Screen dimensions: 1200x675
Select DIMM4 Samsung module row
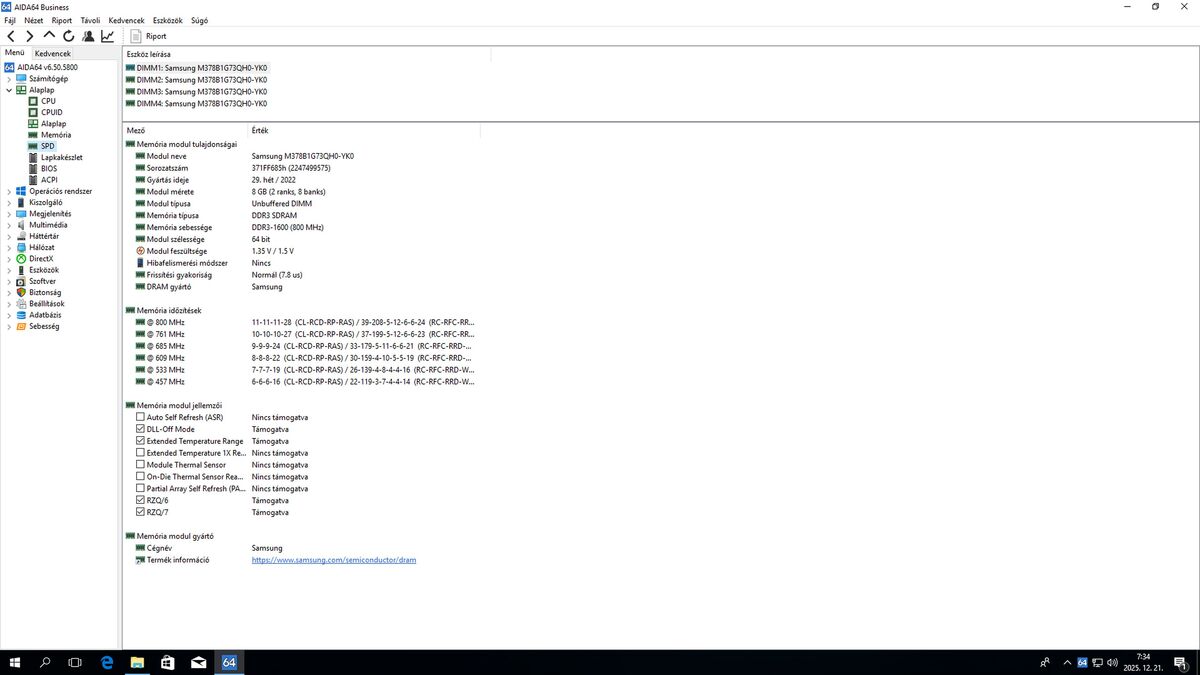pyautogui.click(x=202, y=103)
